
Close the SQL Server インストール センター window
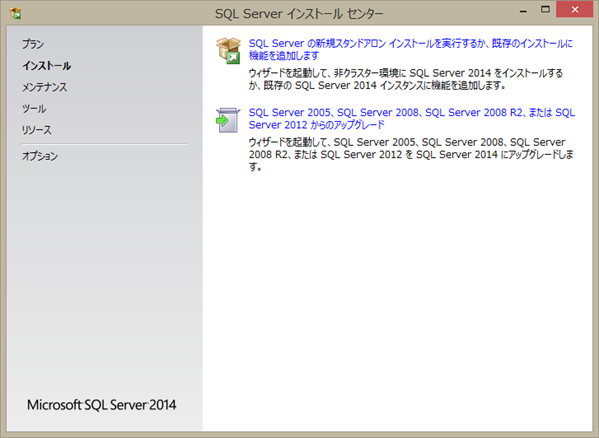[x=575, y=10]
